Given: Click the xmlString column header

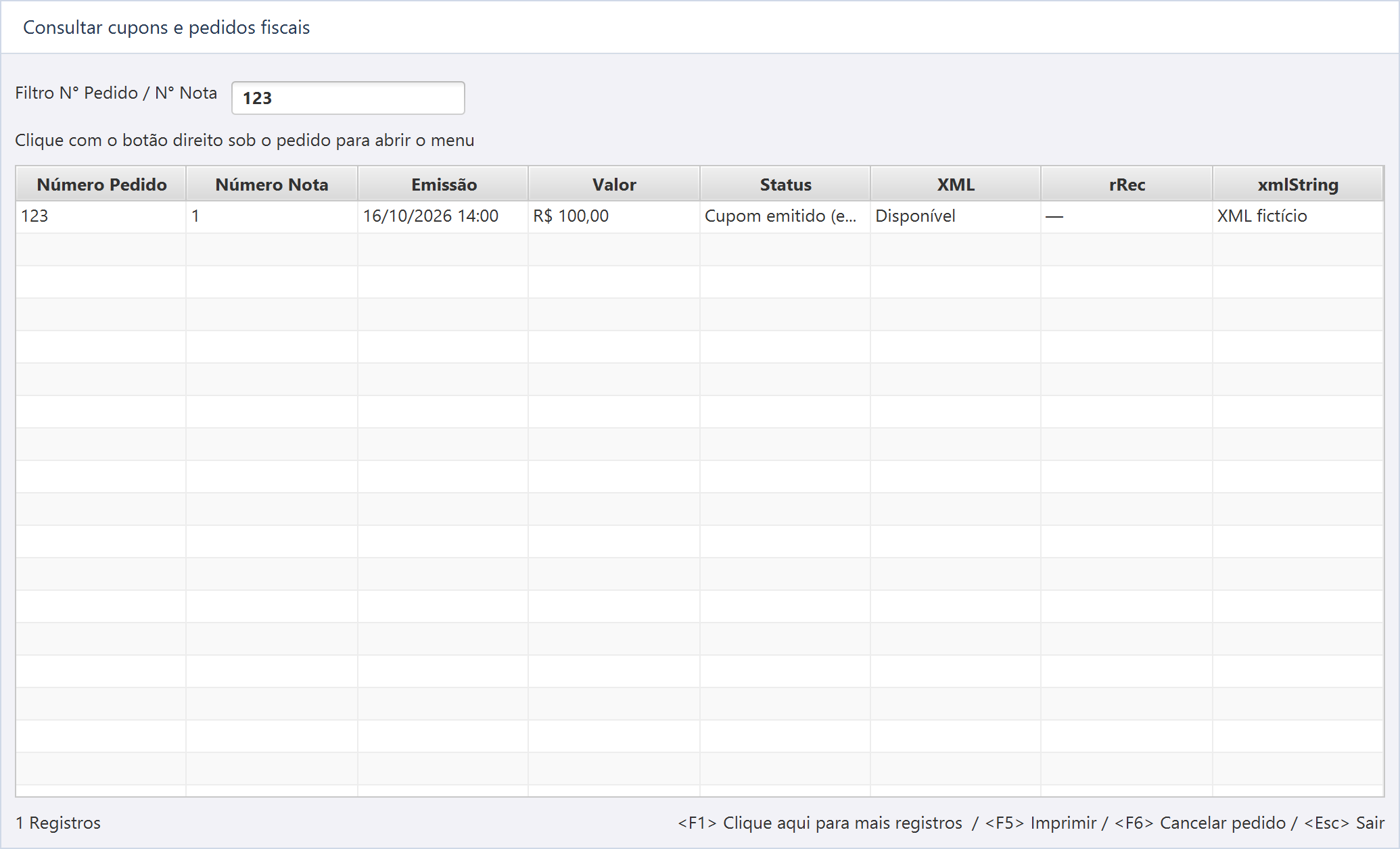Looking at the screenshot, I should [x=1298, y=184].
